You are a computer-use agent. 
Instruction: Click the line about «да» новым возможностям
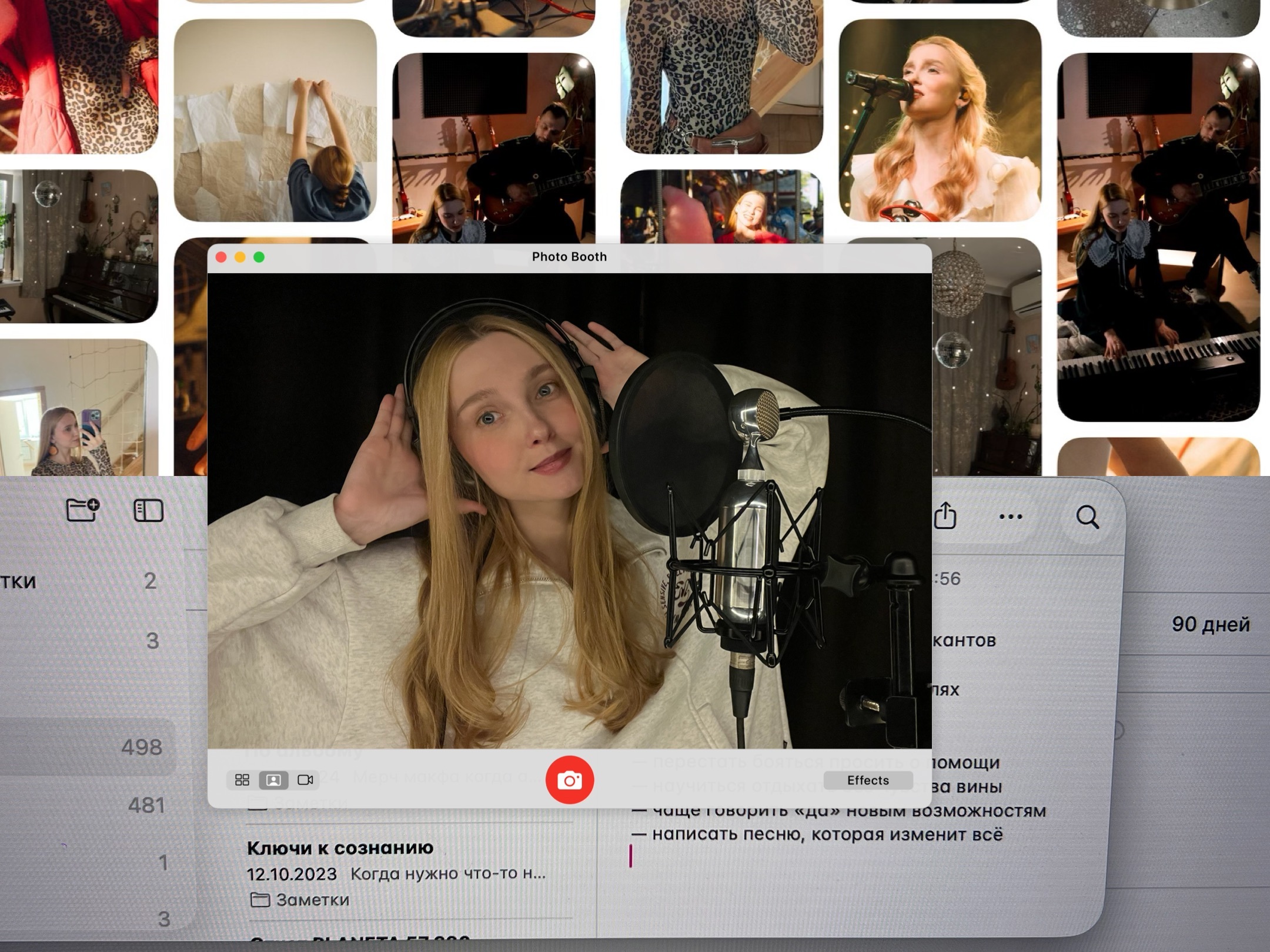(839, 811)
